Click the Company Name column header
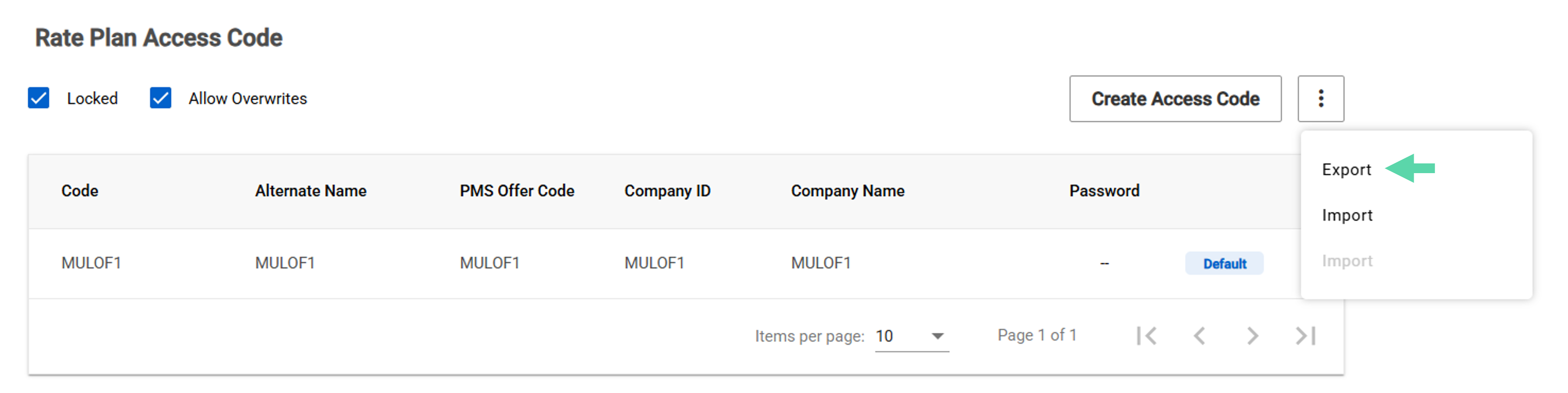 tap(847, 191)
